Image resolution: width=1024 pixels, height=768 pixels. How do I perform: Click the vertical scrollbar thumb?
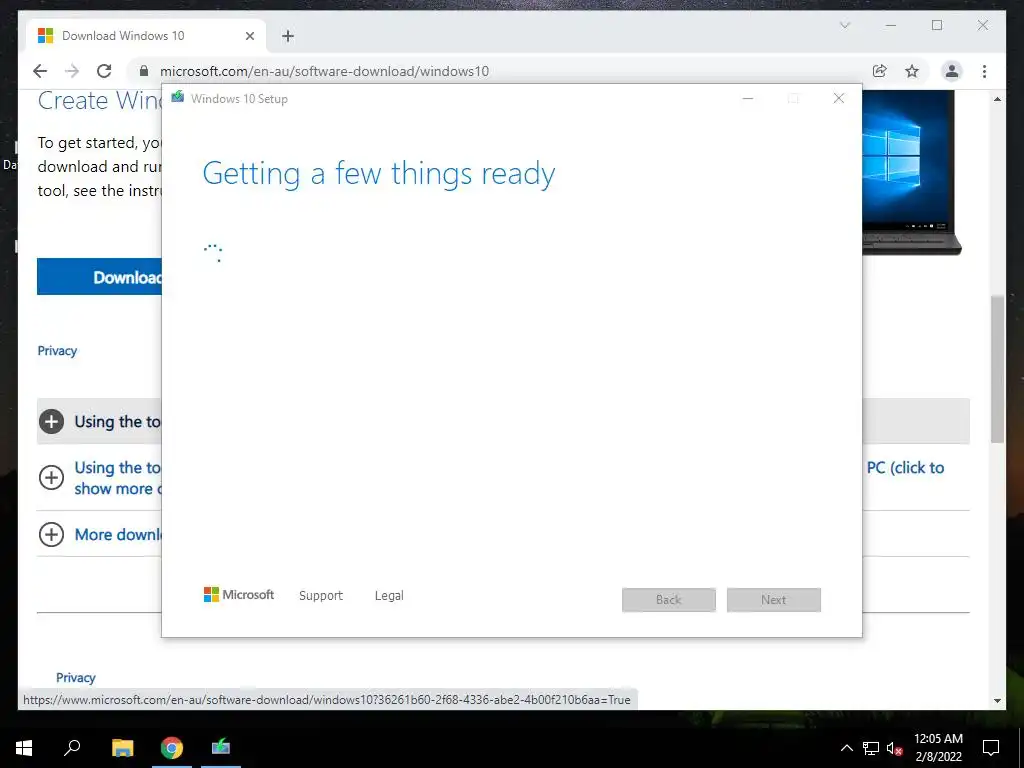click(997, 369)
